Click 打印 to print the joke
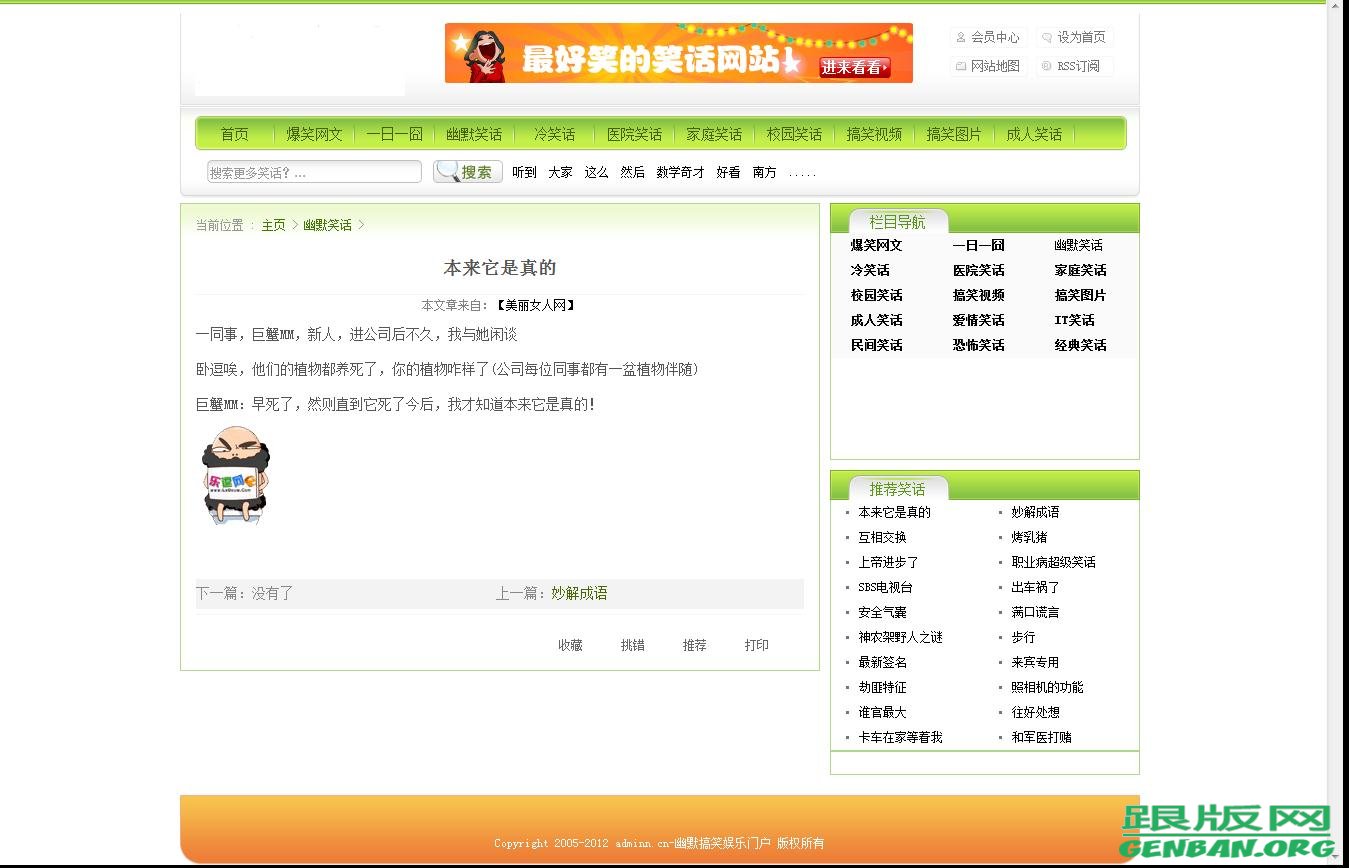Viewport: 1349px width, 868px height. pyautogui.click(x=756, y=644)
